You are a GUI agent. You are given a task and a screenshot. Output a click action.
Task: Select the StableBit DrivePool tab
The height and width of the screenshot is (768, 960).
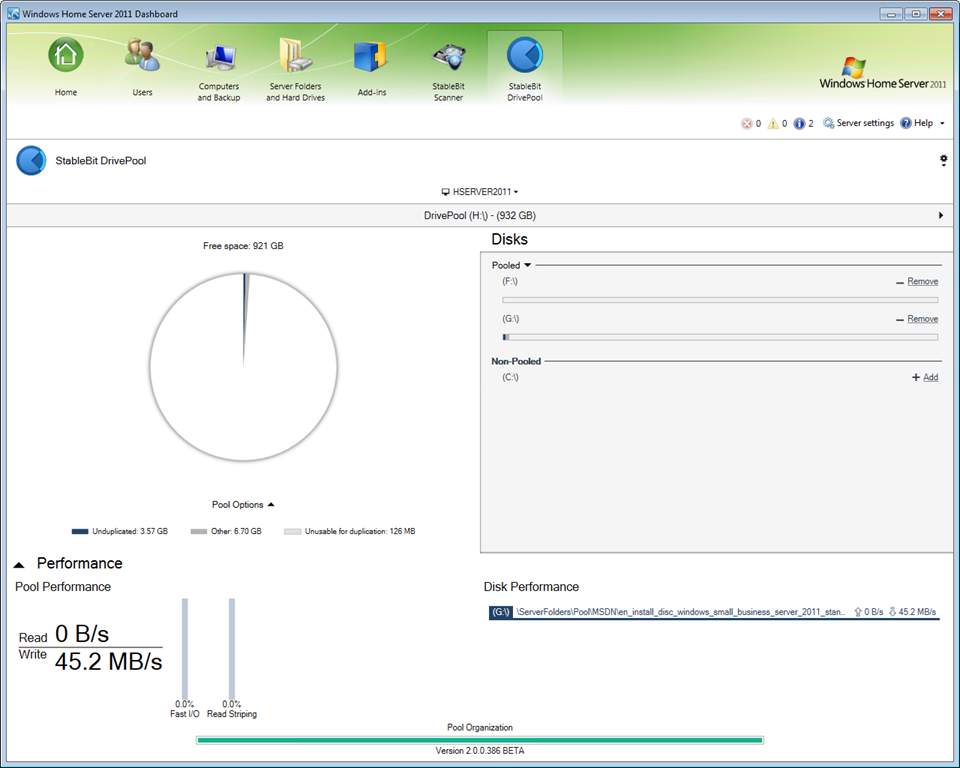(x=525, y=67)
